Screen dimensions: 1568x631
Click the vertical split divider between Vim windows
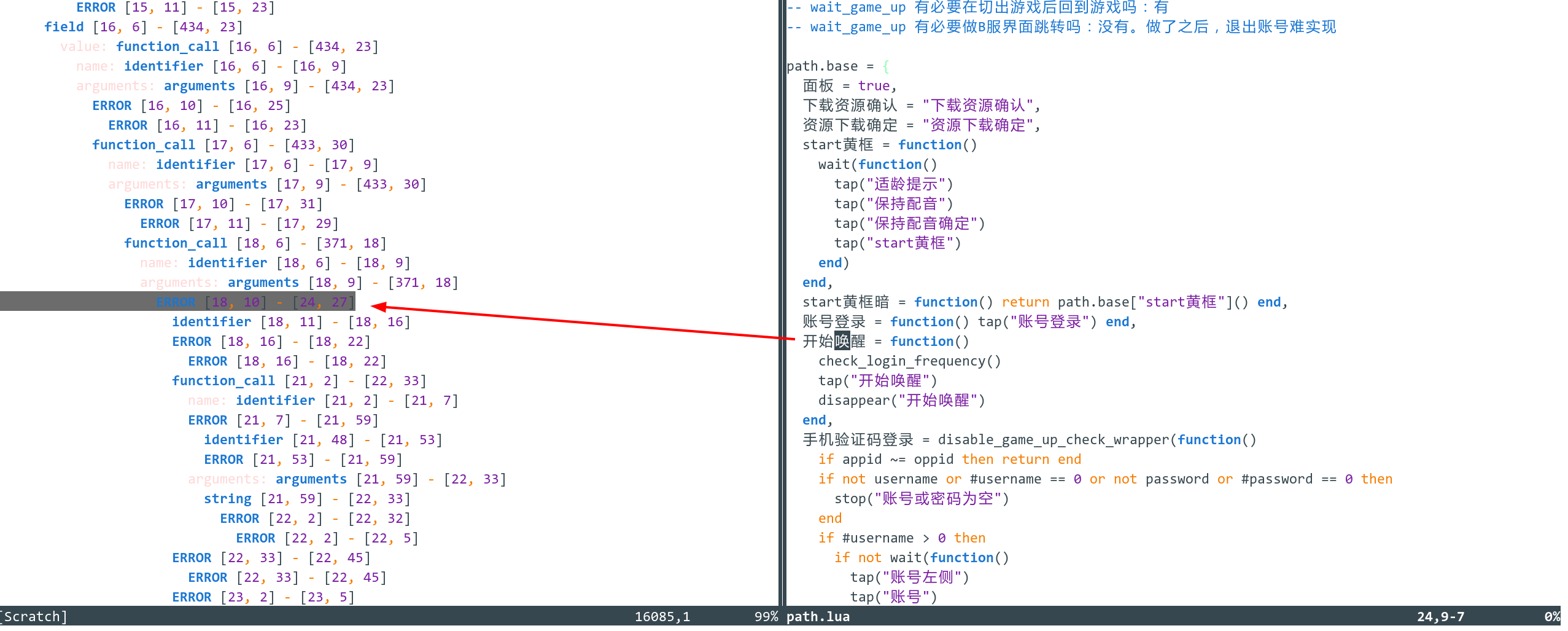pyautogui.click(x=782, y=302)
